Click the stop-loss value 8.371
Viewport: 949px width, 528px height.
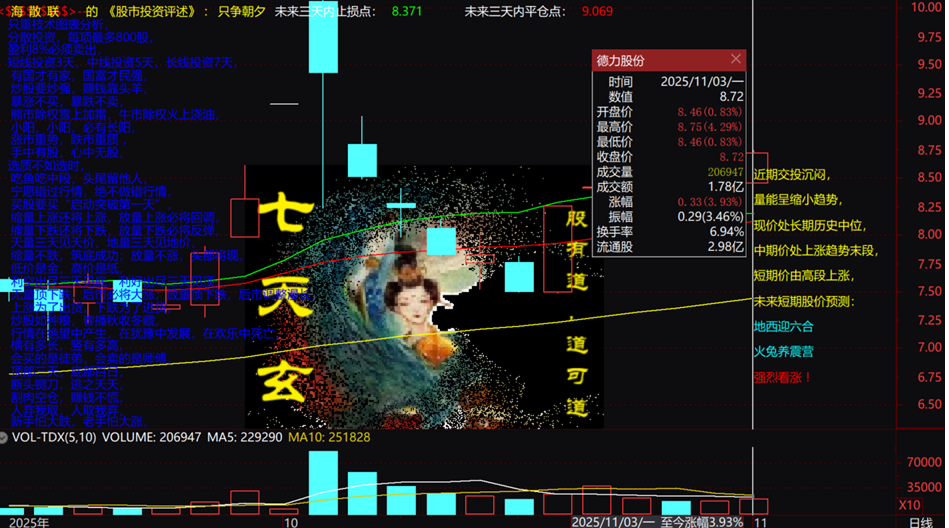[x=407, y=11]
